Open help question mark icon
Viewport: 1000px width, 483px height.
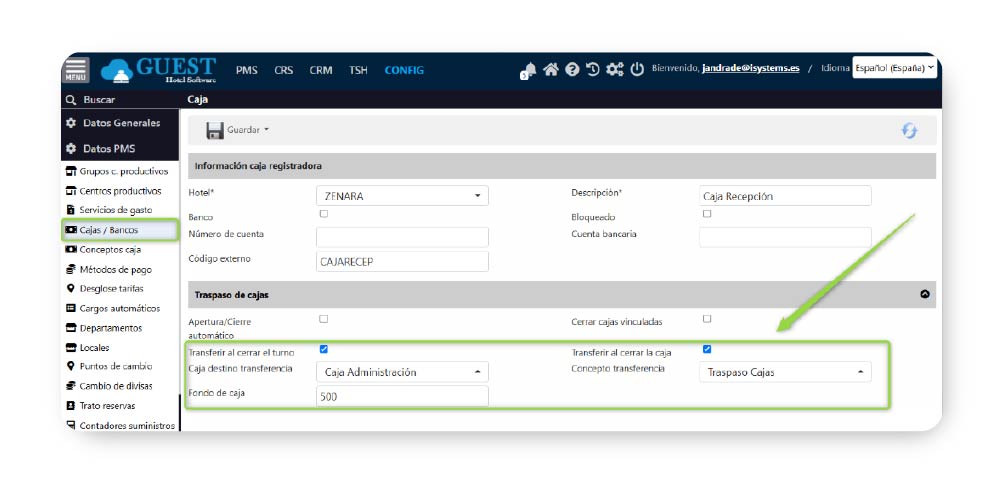click(572, 70)
